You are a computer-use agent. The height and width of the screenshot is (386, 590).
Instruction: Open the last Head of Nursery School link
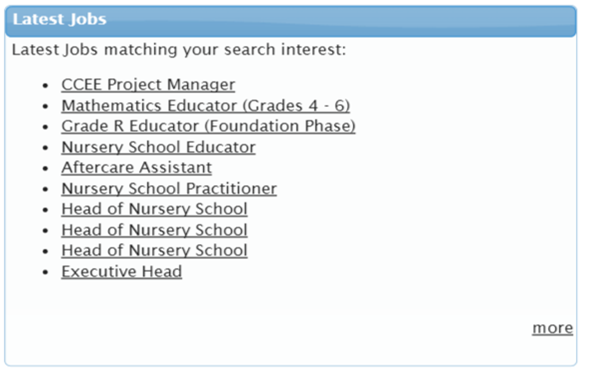pyautogui.click(x=154, y=251)
